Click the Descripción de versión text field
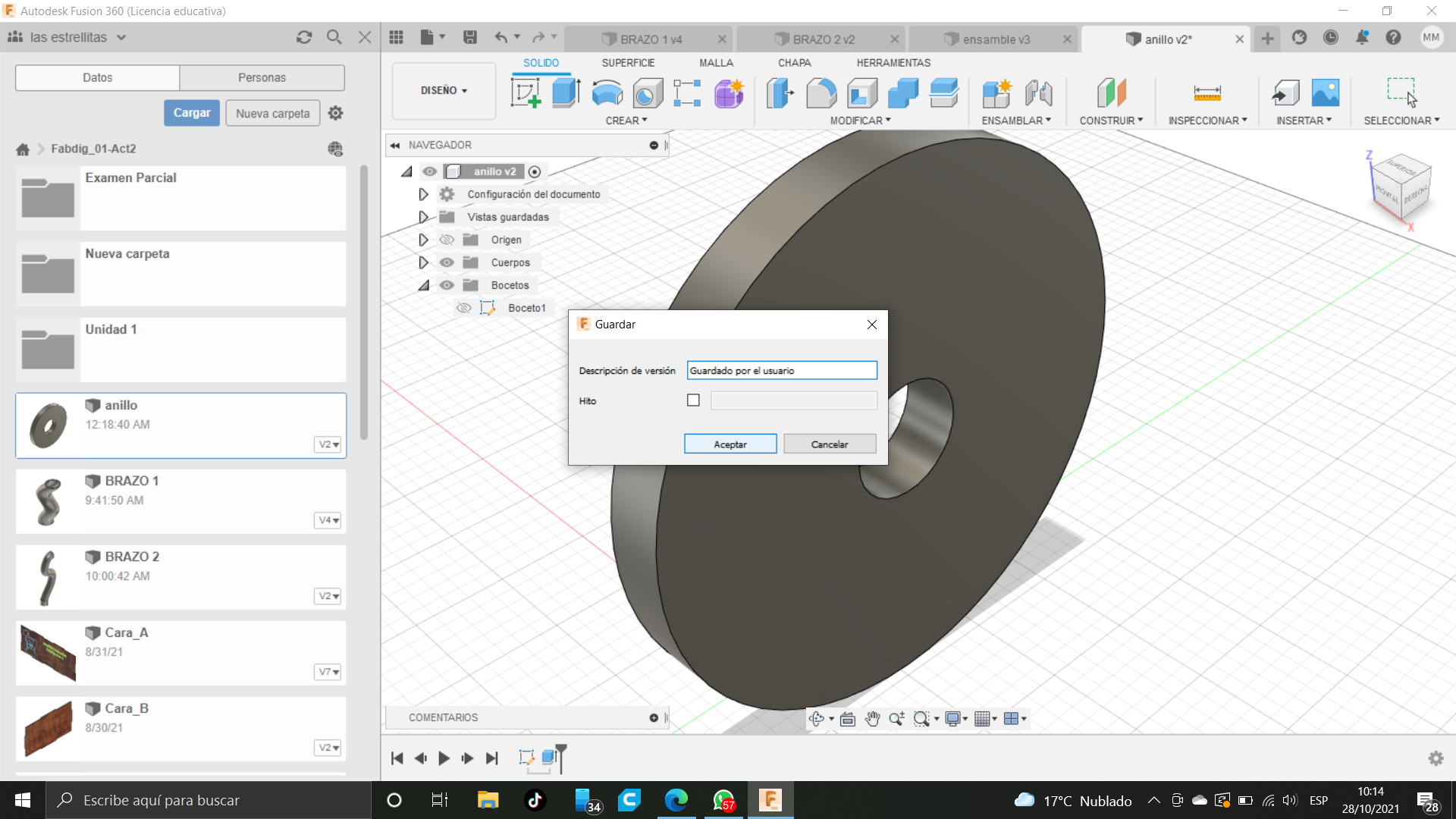 781,371
